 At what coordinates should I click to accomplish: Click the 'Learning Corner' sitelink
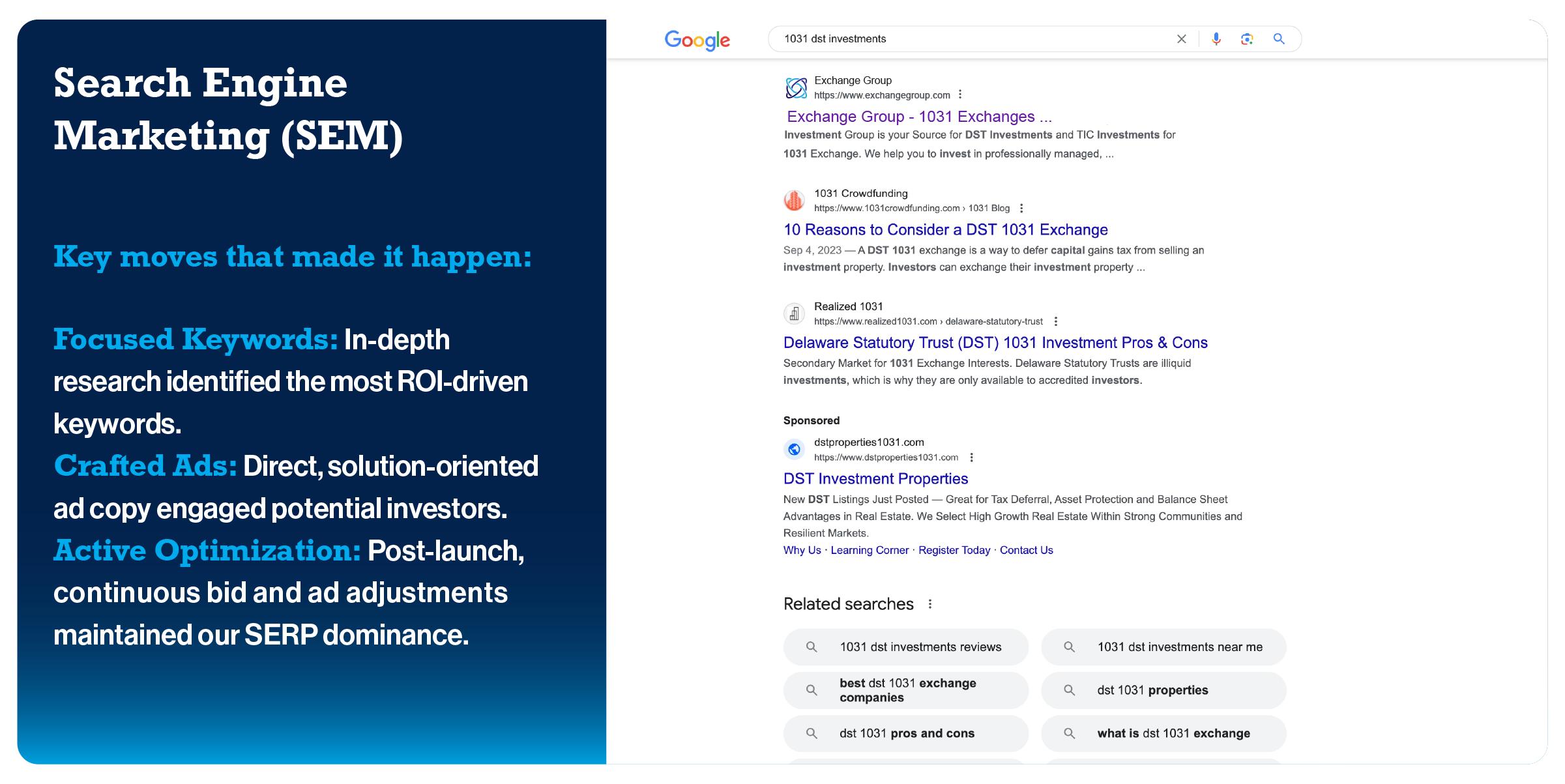pyautogui.click(x=870, y=550)
